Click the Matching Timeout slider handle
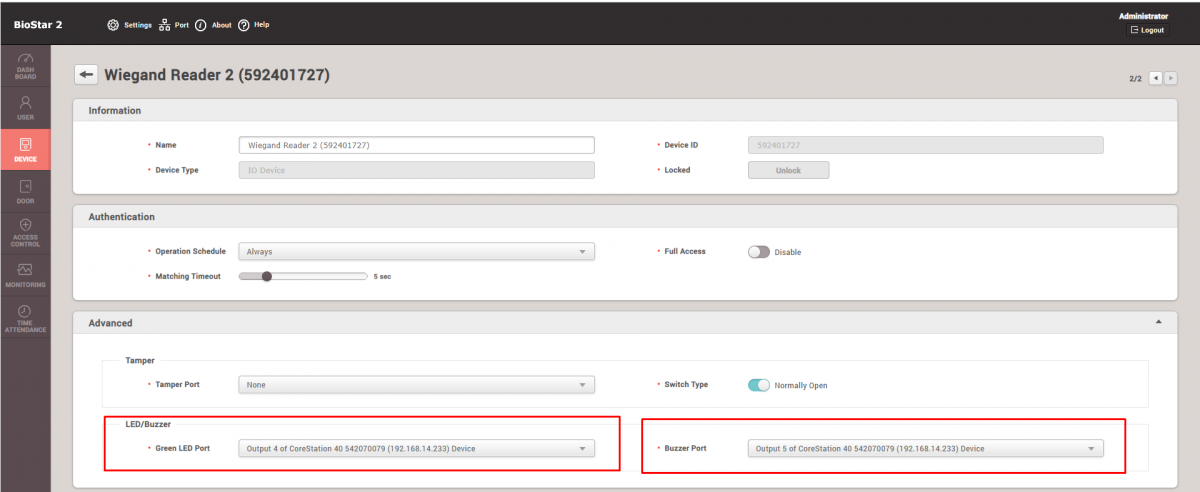Screen dimensions: 1200x492 [x=266, y=276]
